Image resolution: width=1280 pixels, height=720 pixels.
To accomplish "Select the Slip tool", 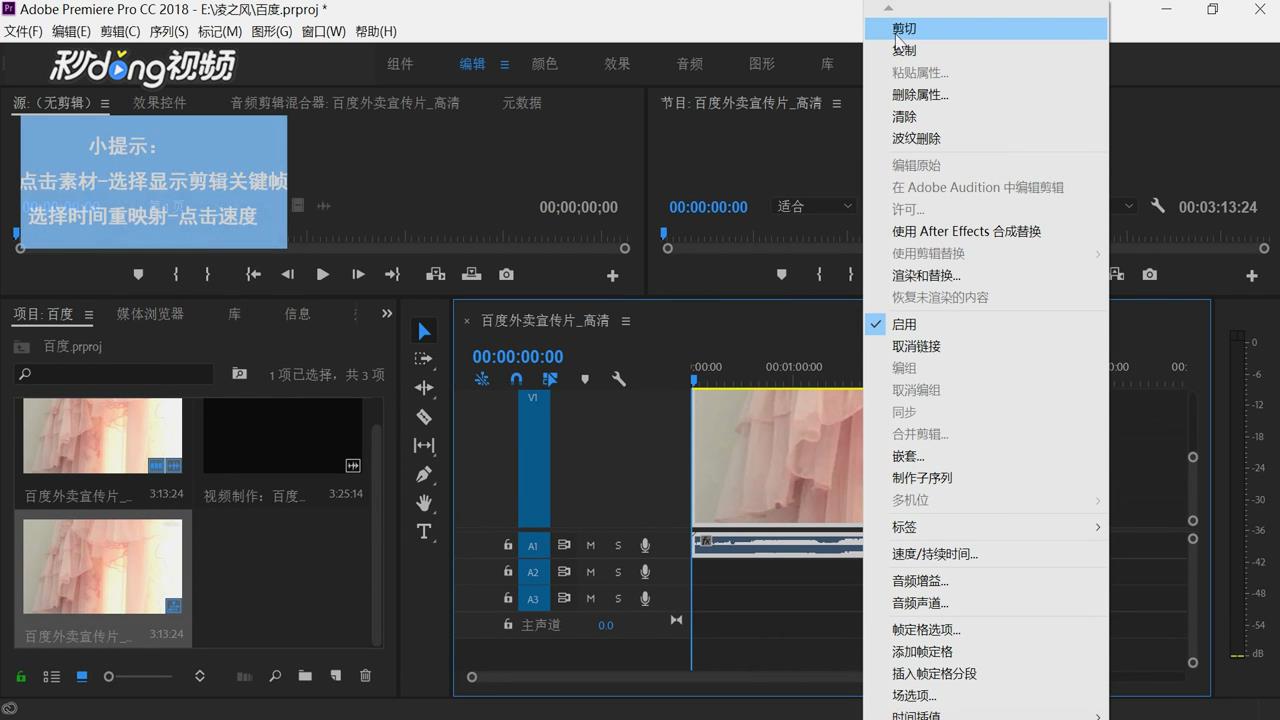I will (x=424, y=445).
